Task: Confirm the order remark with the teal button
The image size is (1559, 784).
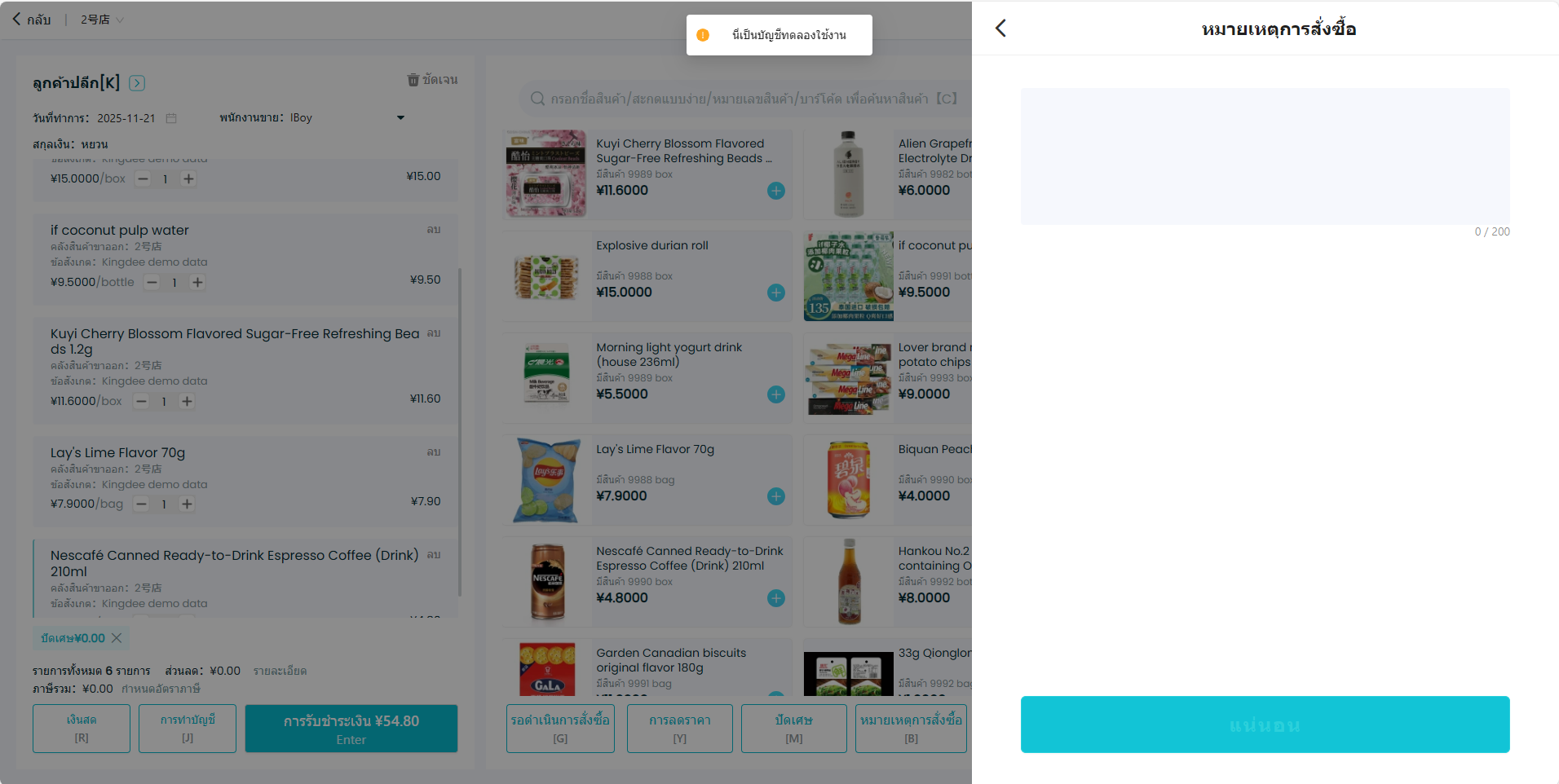Action: [1265, 725]
